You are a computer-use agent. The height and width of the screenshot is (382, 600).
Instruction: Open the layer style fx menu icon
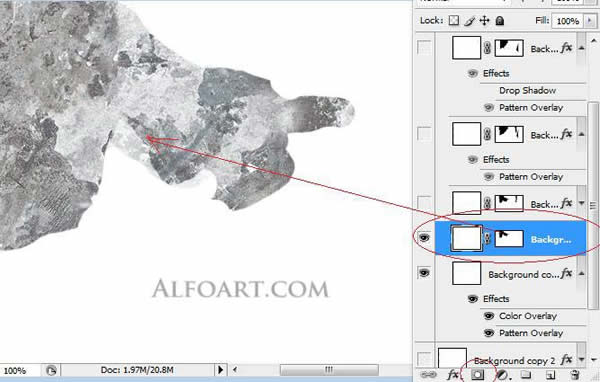(x=453, y=375)
